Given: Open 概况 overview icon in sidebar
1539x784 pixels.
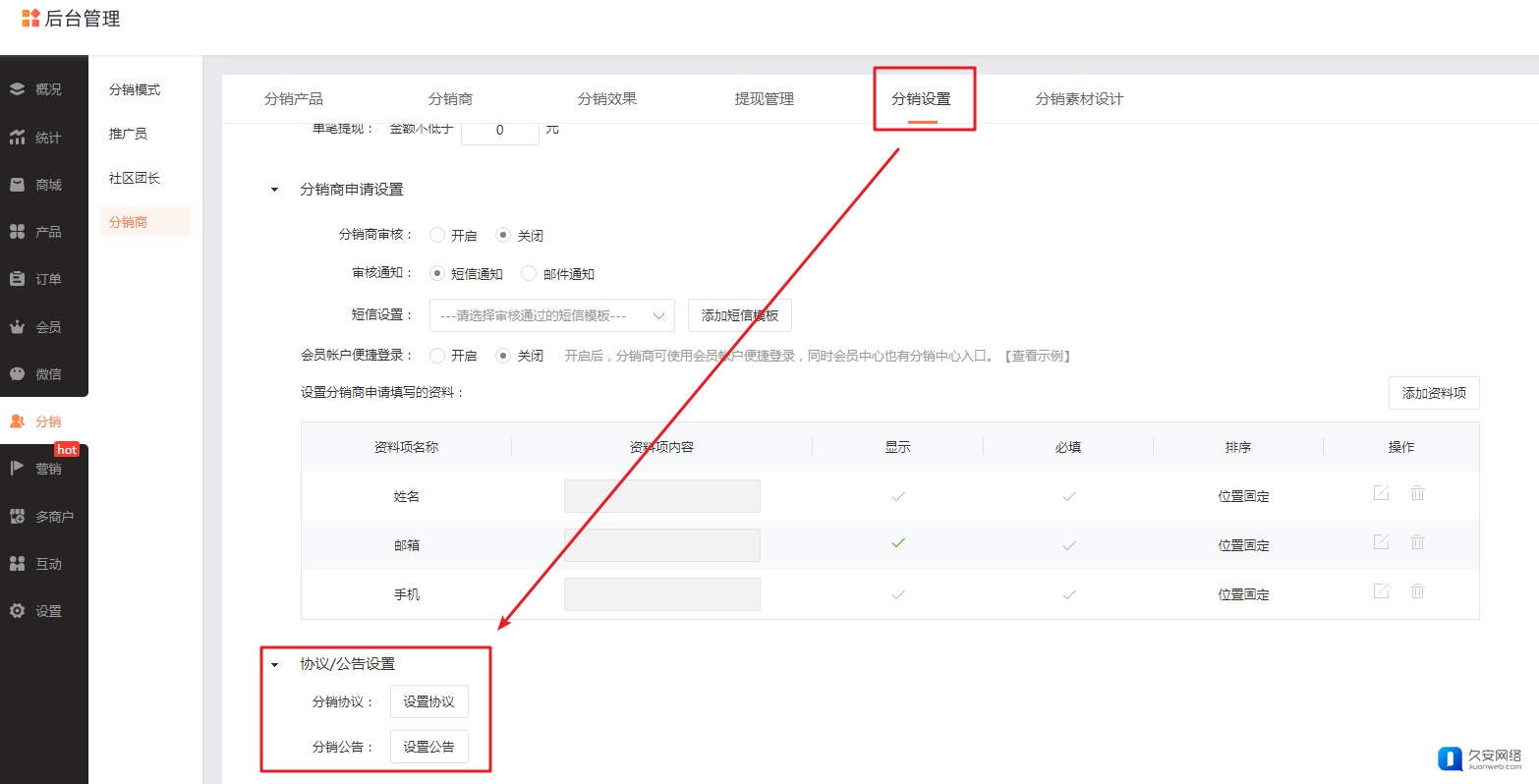Looking at the screenshot, I should (x=17, y=89).
